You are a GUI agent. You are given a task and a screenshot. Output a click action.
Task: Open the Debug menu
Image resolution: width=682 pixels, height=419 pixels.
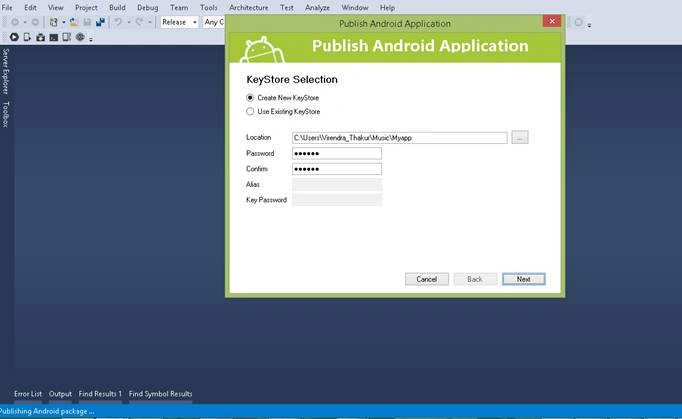click(x=147, y=7)
